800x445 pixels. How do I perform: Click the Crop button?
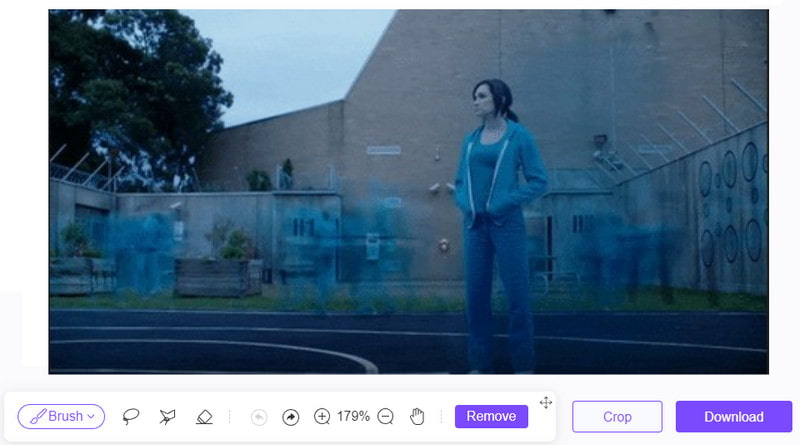point(617,416)
